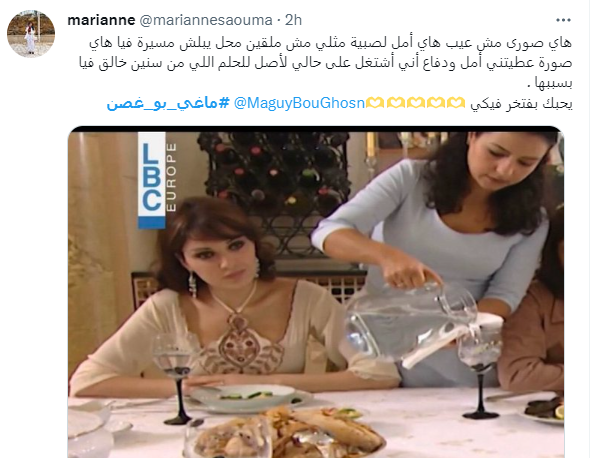
Task: Open the #ماغي_بو_غصن hashtag link
Action: pyautogui.click(x=168, y=103)
